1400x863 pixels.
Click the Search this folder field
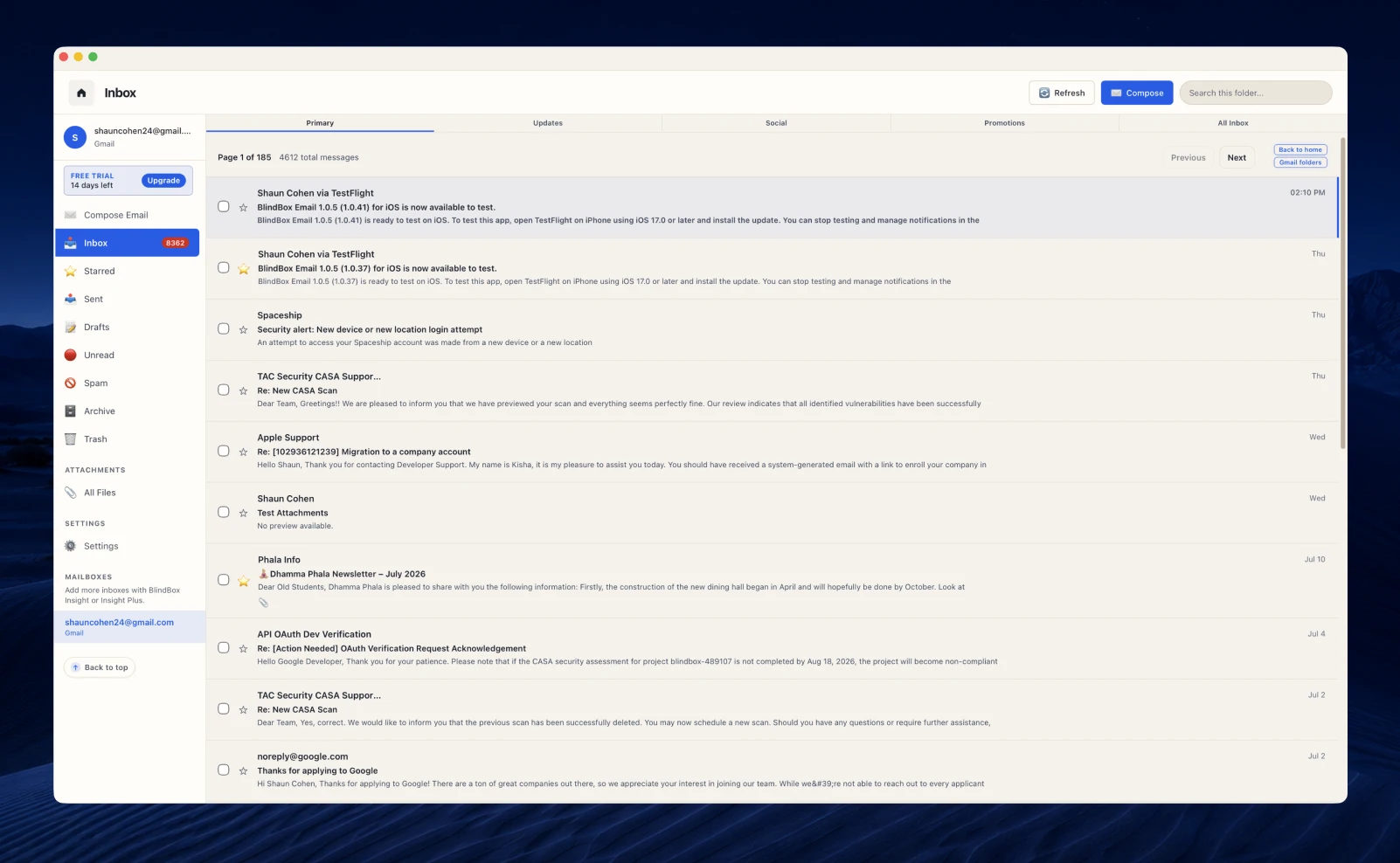pyautogui.click(x=1256, y=93)
